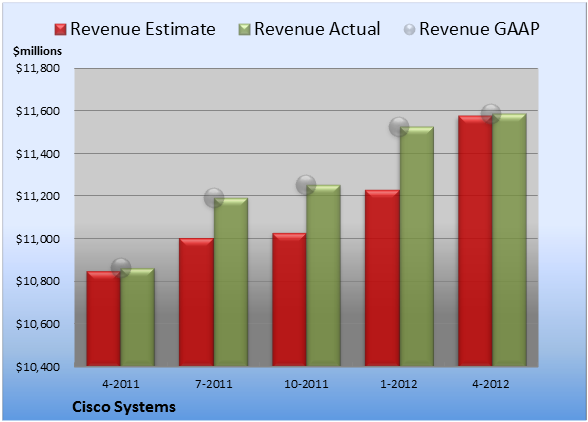Select the 'Revenue GAAP' legend label
The width and height of the screenshot is (588, 422).
[x=480, y=29]
